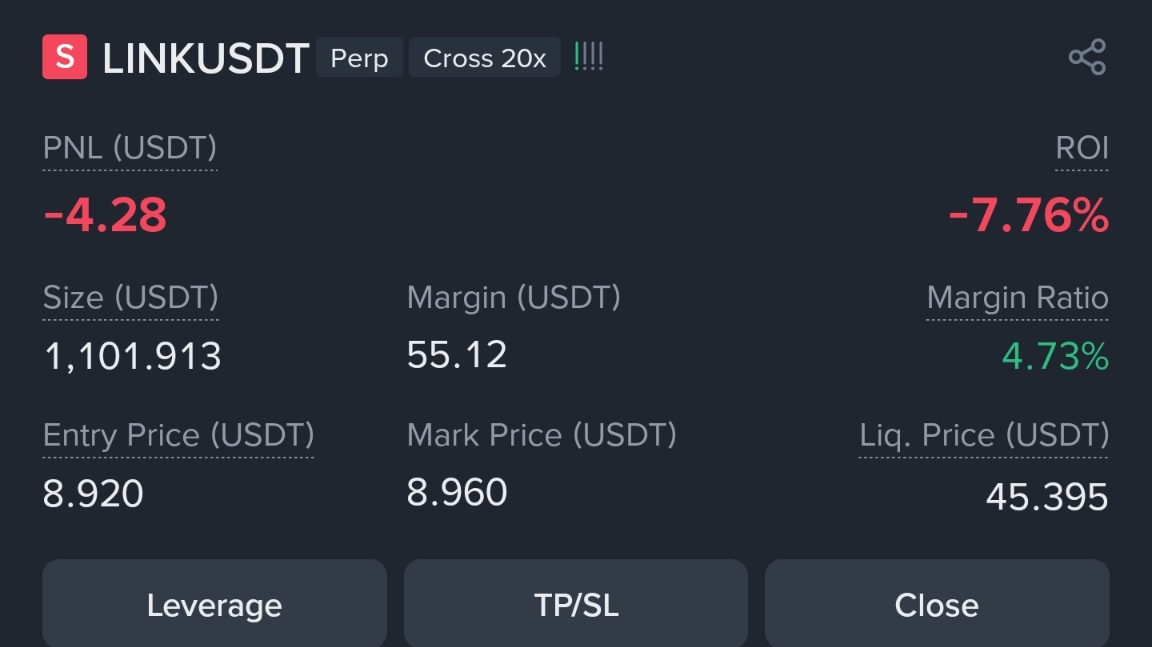Select the -7.76% ROI value

(1029, 215)
